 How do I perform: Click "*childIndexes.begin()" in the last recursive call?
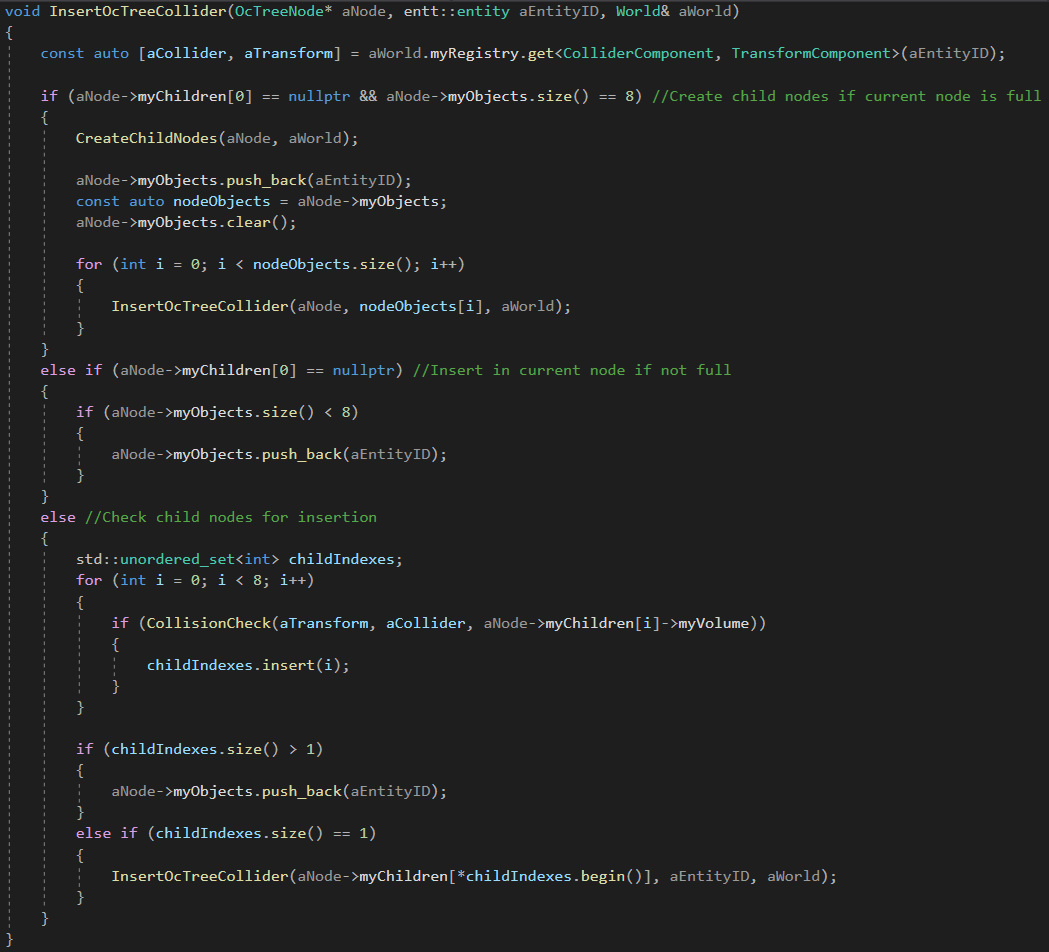click(549, 876)
